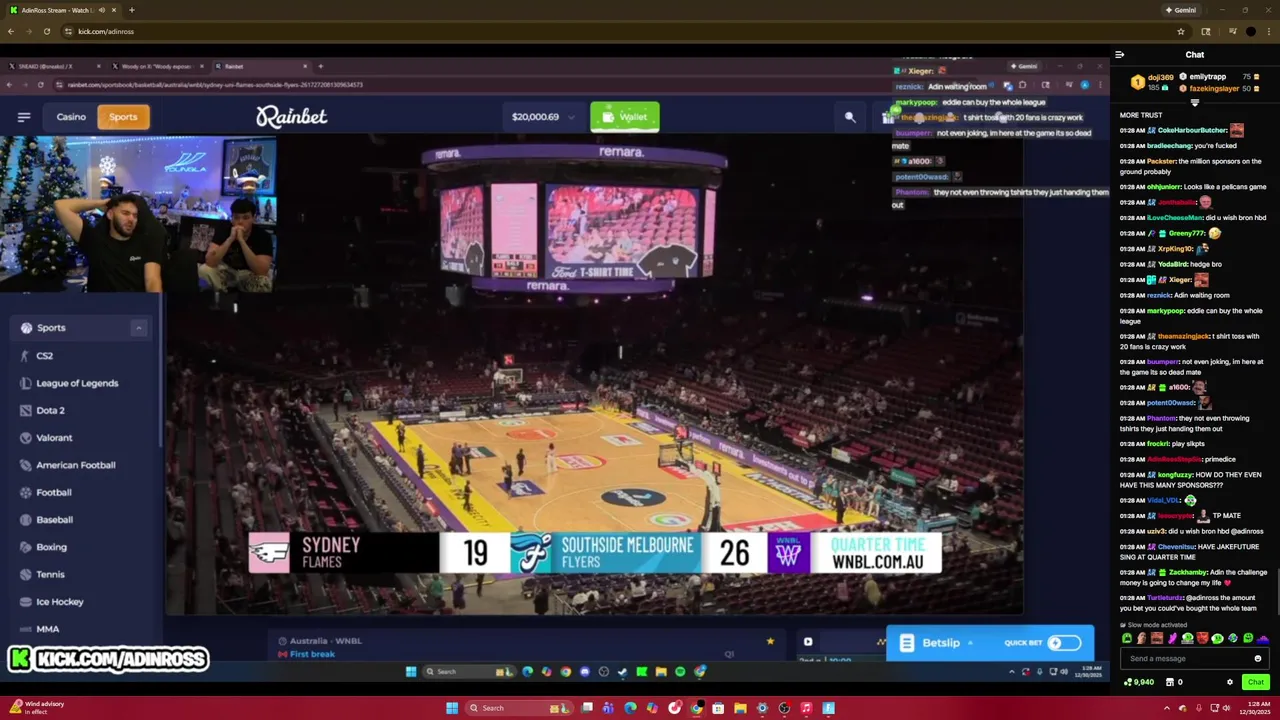Click username doji369 in leaderboard
This screenshot has height=720, width=1280.
[1161, 77]
